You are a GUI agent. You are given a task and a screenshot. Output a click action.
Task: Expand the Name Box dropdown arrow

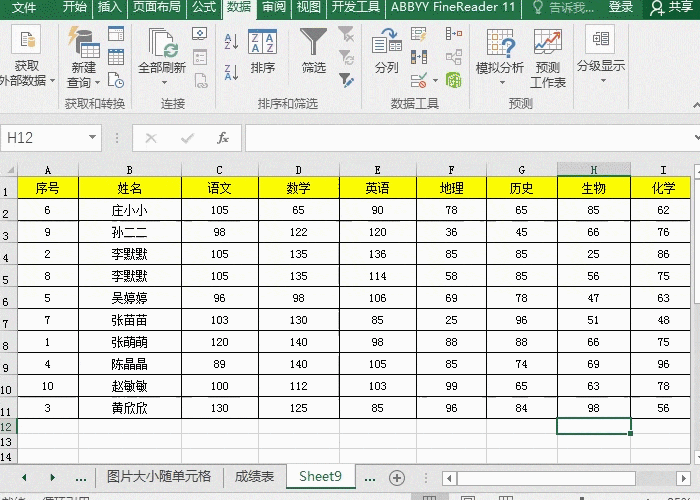pyautogui.click(x=93, y=138)
